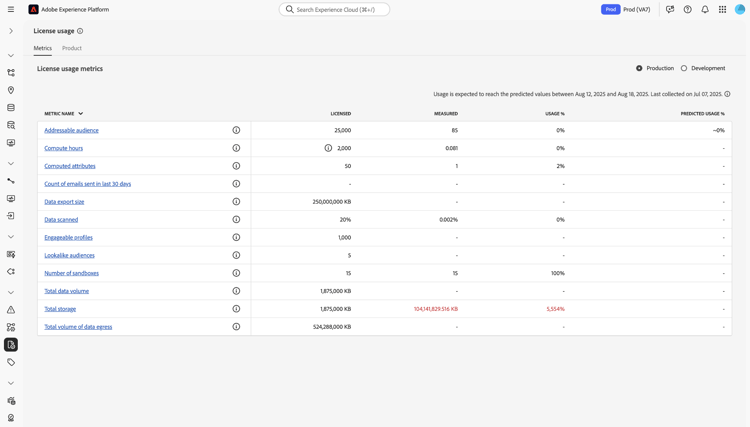This screenshot has width=750, height=427.
Task: Show info for Number of sandboxes metric
Action: point(236,273)
